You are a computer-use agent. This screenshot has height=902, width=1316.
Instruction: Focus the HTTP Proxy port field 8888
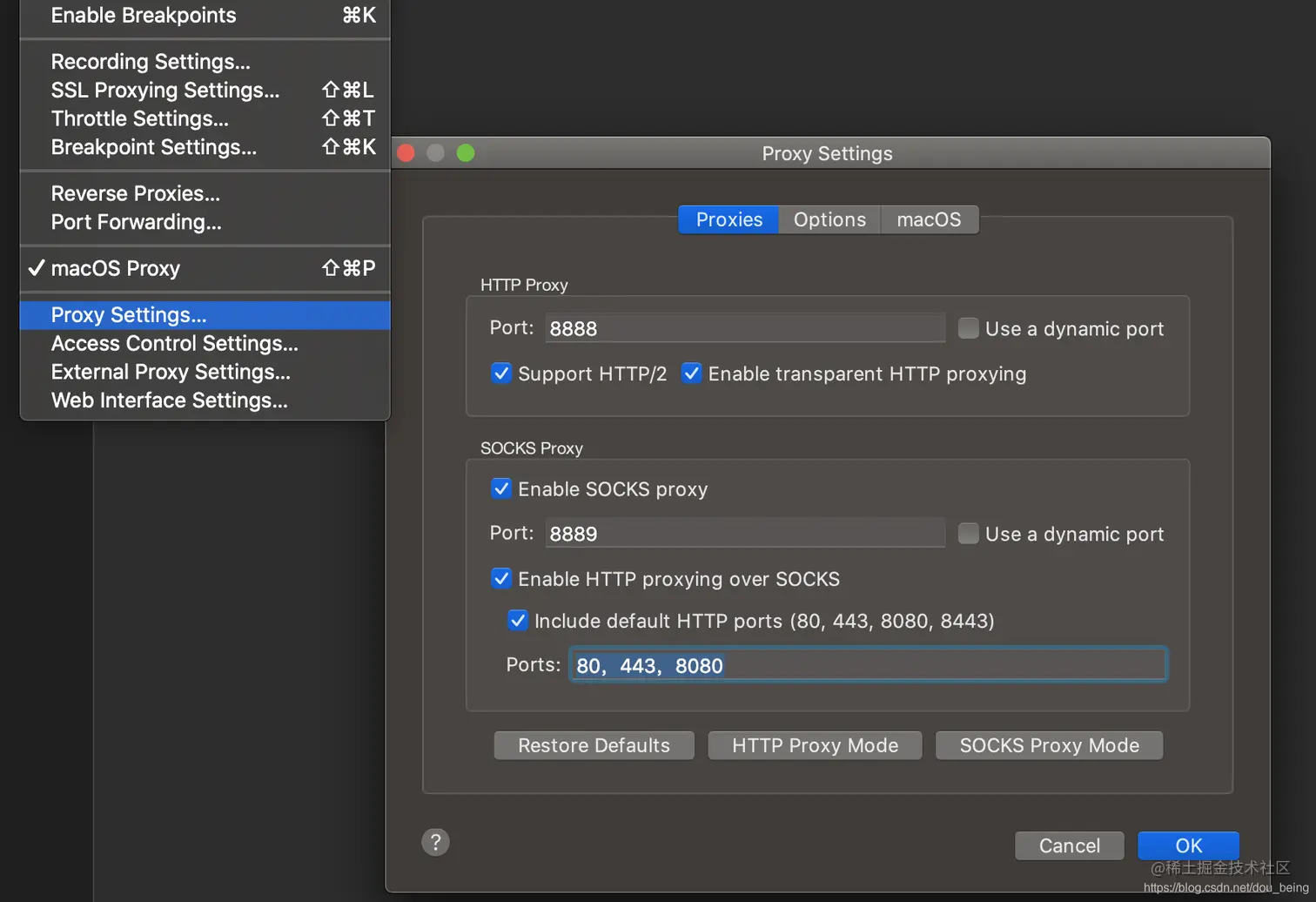coord(745,328)
